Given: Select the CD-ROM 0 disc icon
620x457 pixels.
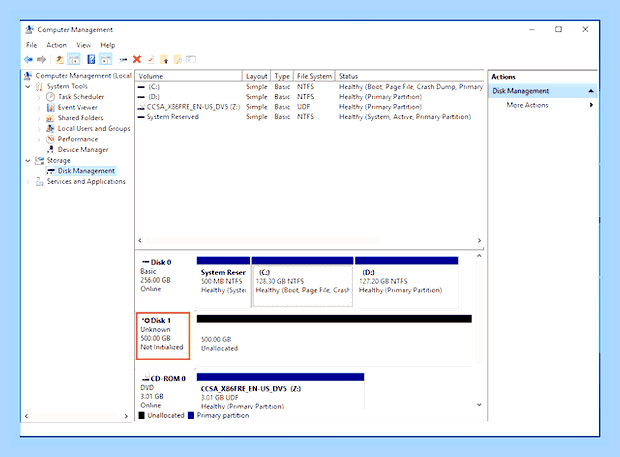Looking at the screenshot, I should point(146,378).
